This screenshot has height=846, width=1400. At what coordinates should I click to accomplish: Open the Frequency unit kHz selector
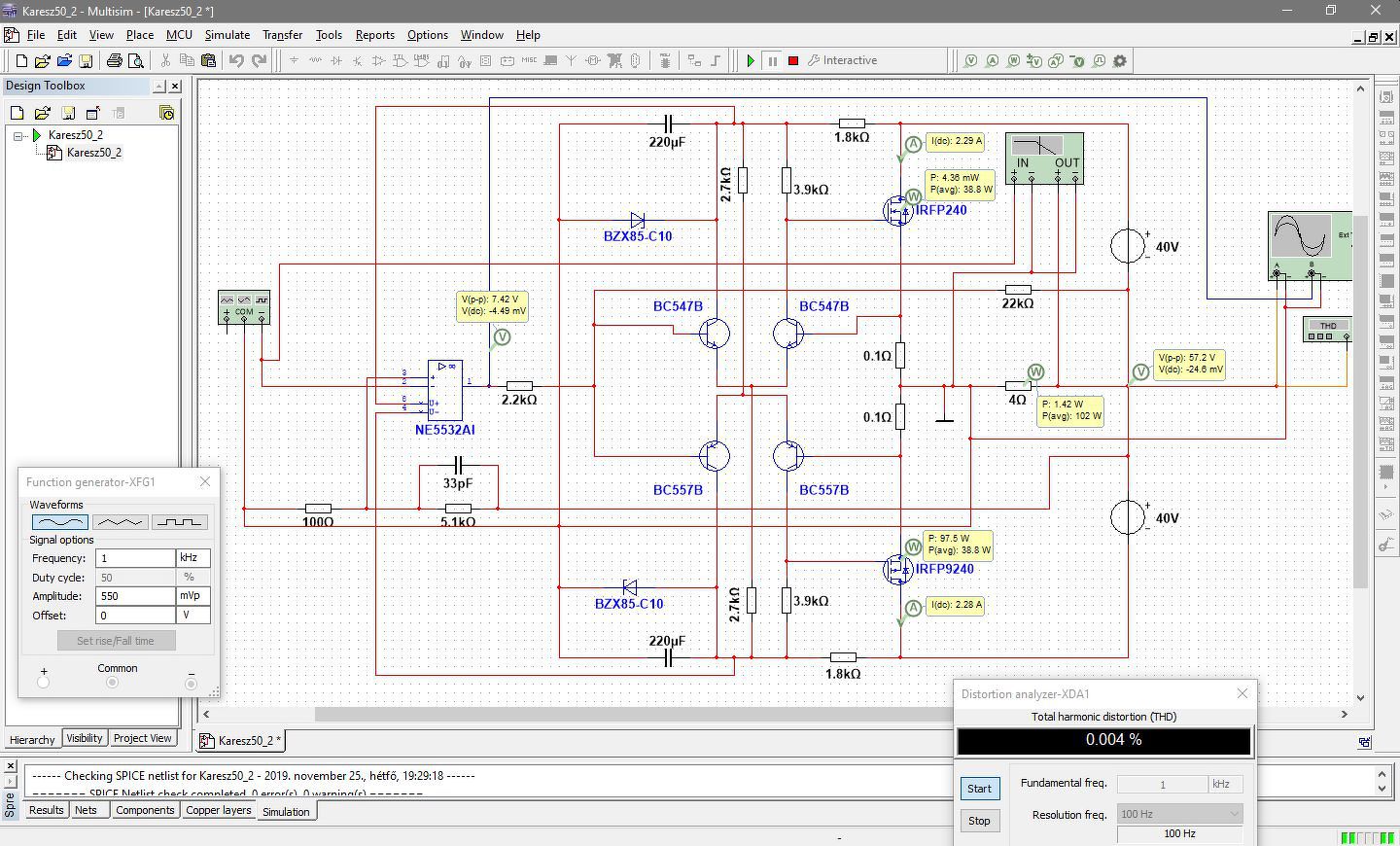coord(193,558)
